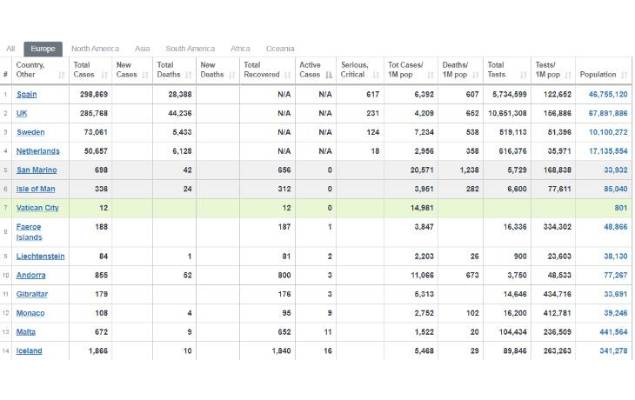This screenshot has height=400, width=635.
Task: Click the Vatican City link
Action: 38,208
